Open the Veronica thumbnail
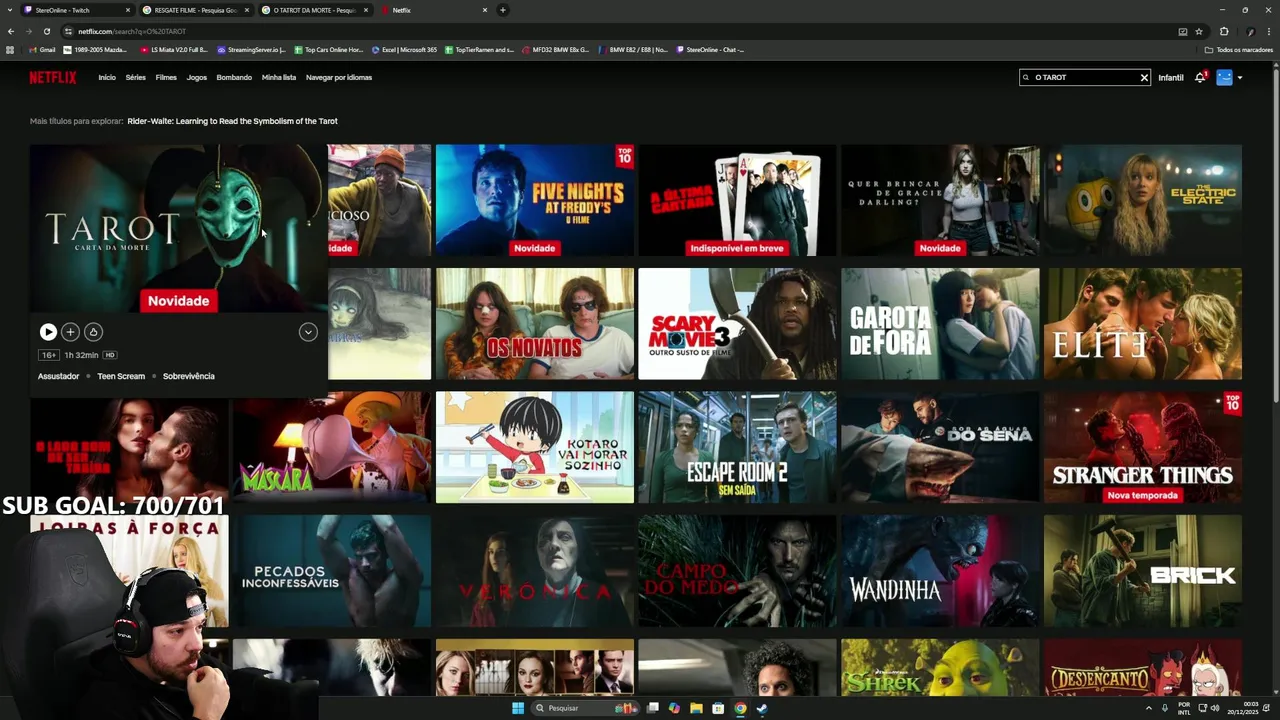 [535, 571]
